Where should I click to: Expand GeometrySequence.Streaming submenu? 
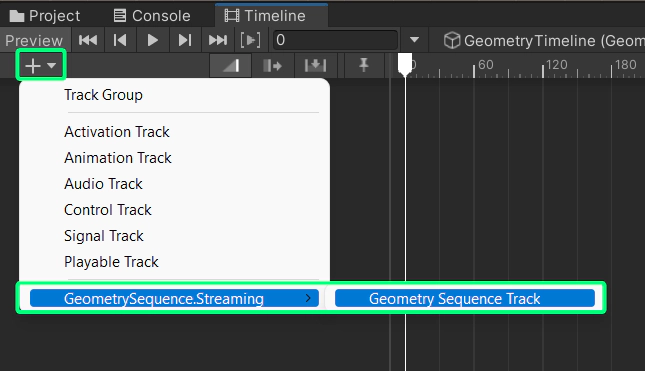point(174,298)
